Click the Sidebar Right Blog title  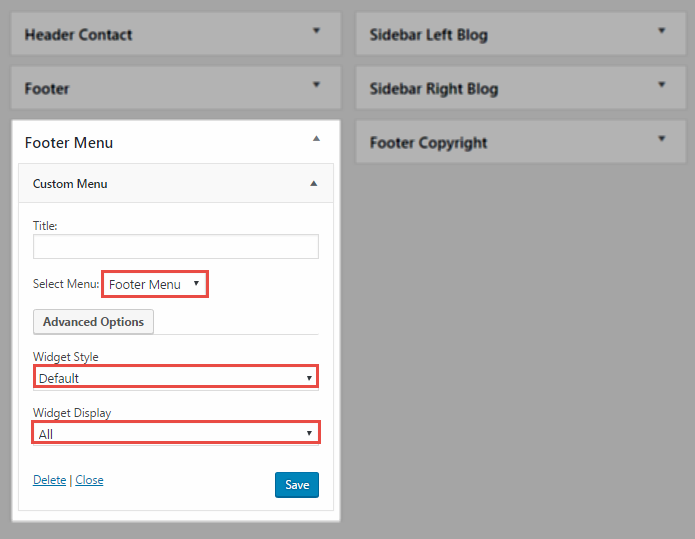[434, 89]
